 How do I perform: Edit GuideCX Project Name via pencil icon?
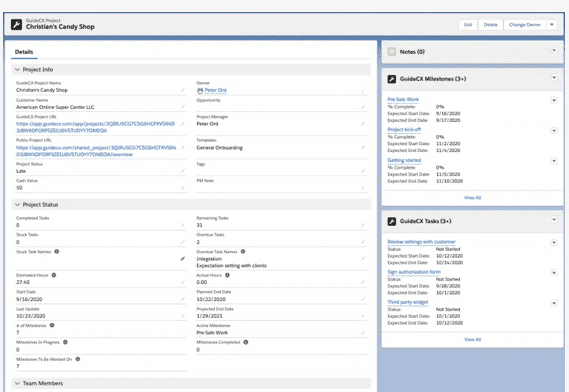point(183,90)
